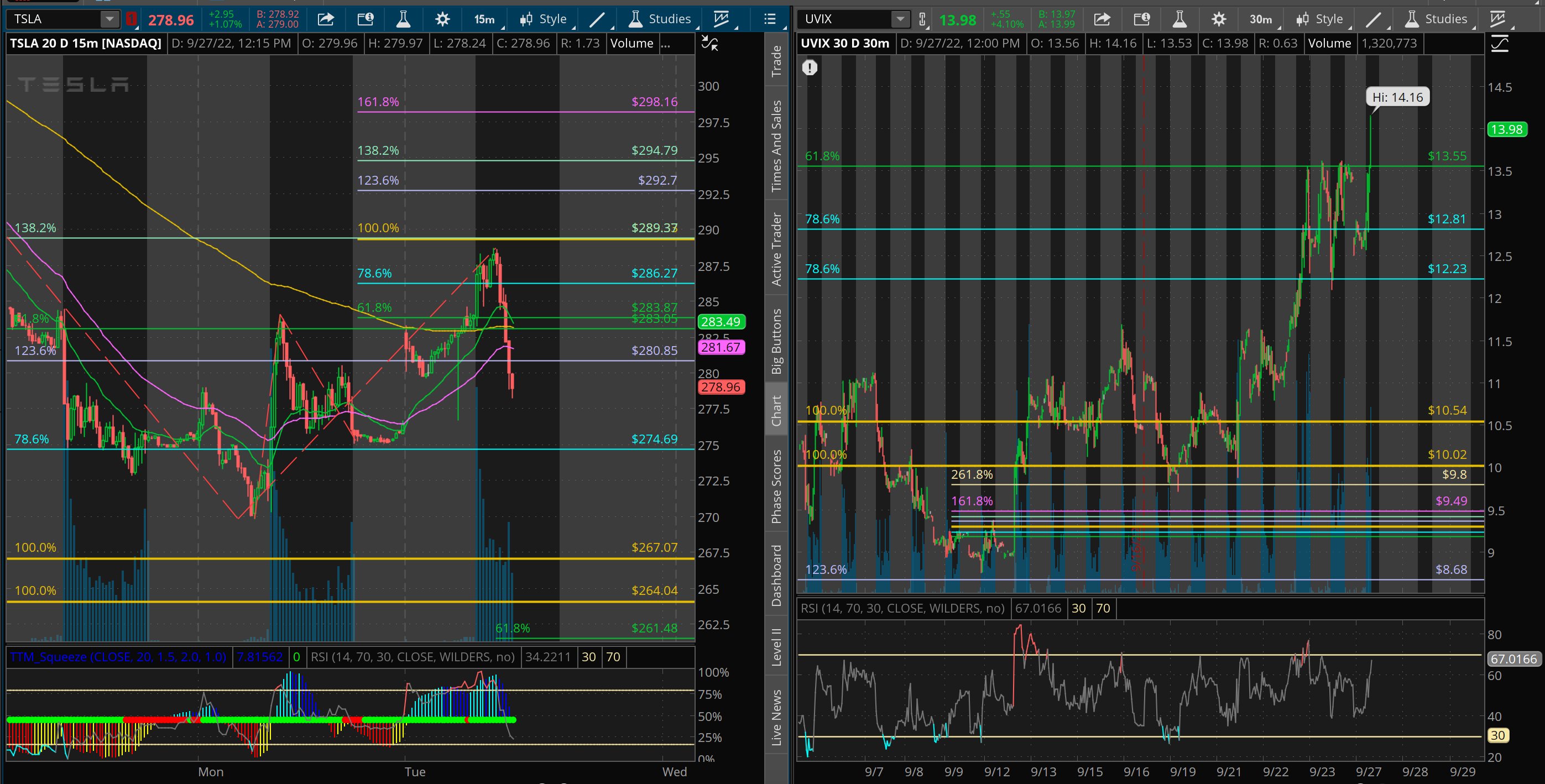This screenshot has height=784, width=1545.
Task: Open the Big Buttons side tab
Action: coord(776,341)
